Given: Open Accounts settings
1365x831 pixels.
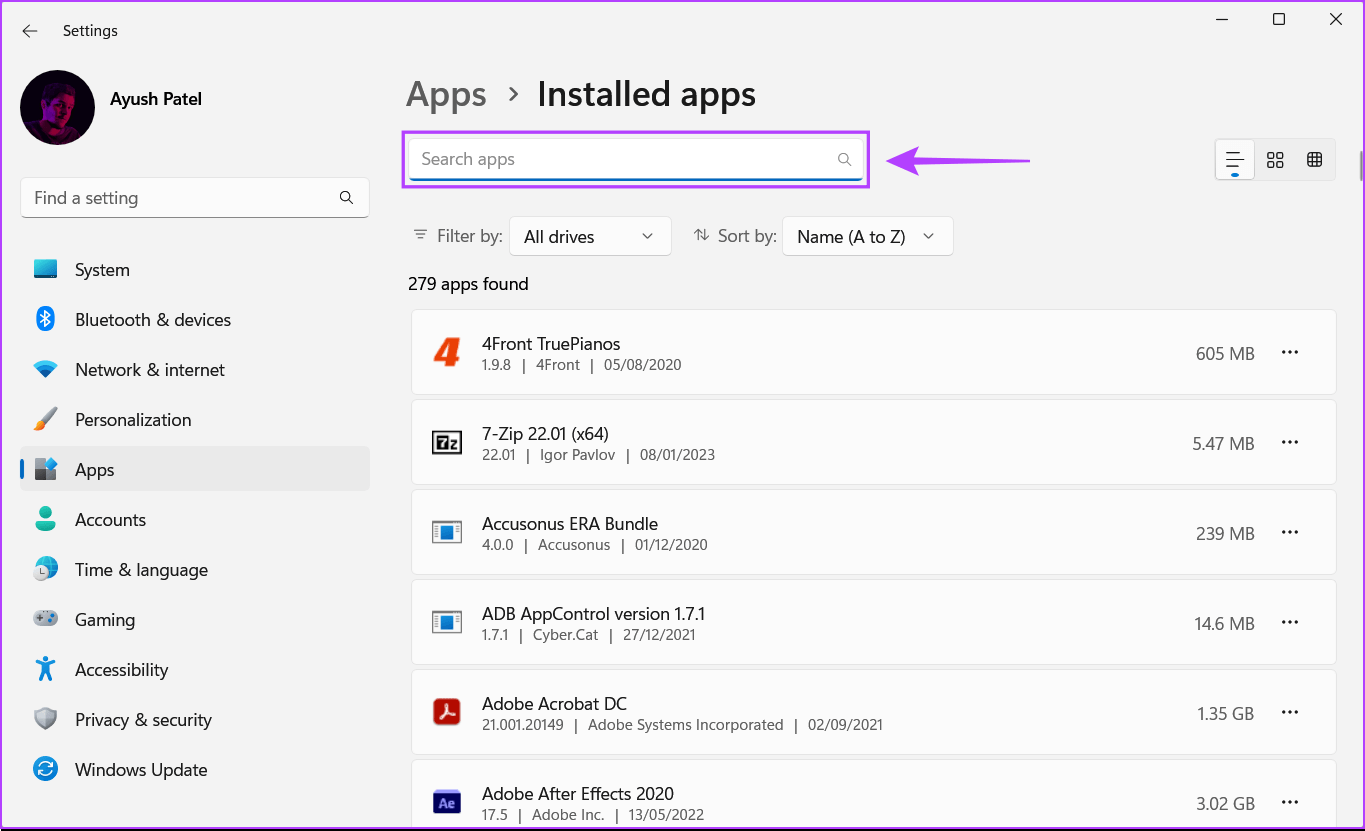Looking at the screenshot, I should 195,520.
